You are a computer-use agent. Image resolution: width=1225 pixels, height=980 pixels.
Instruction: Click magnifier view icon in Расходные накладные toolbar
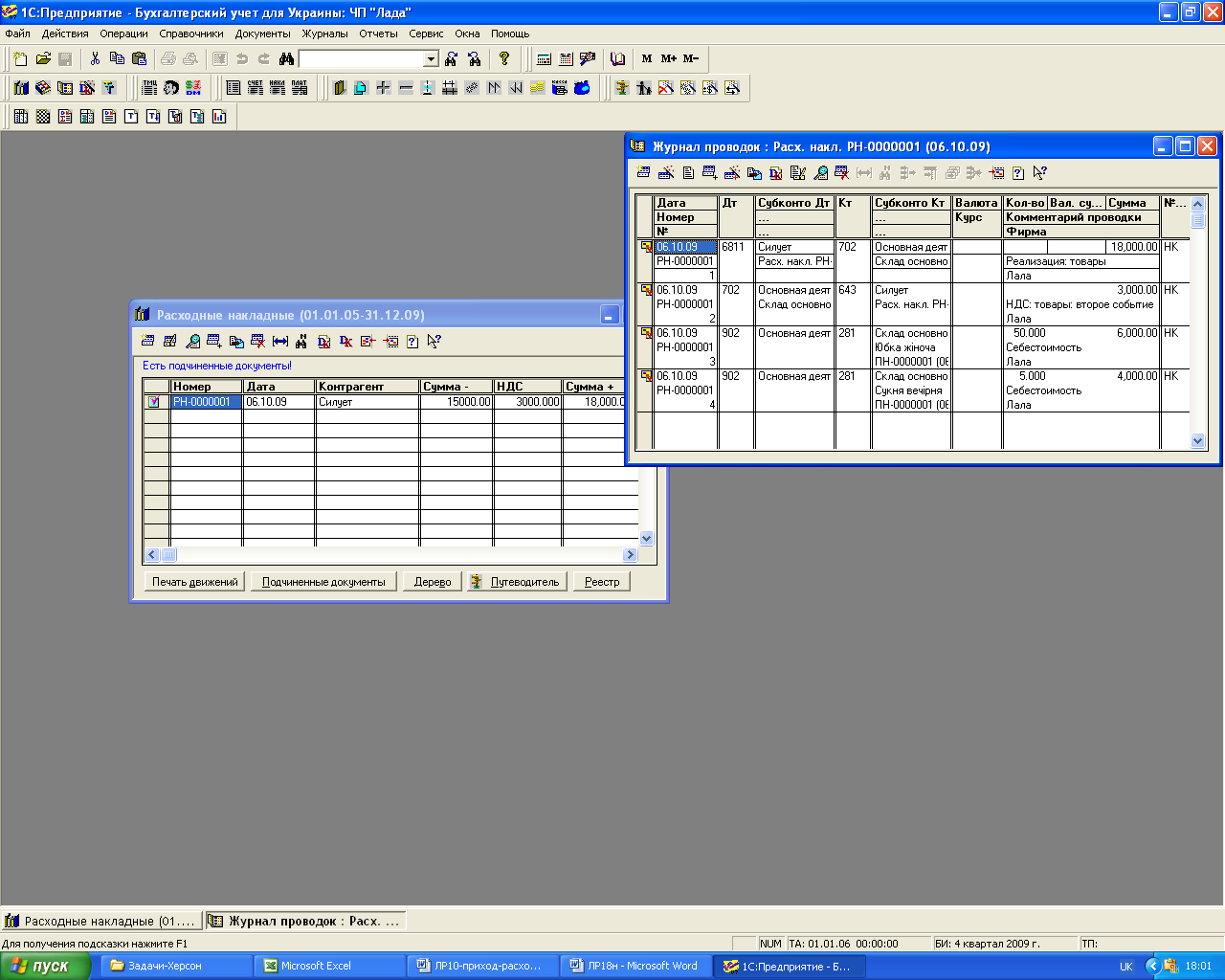192,342
